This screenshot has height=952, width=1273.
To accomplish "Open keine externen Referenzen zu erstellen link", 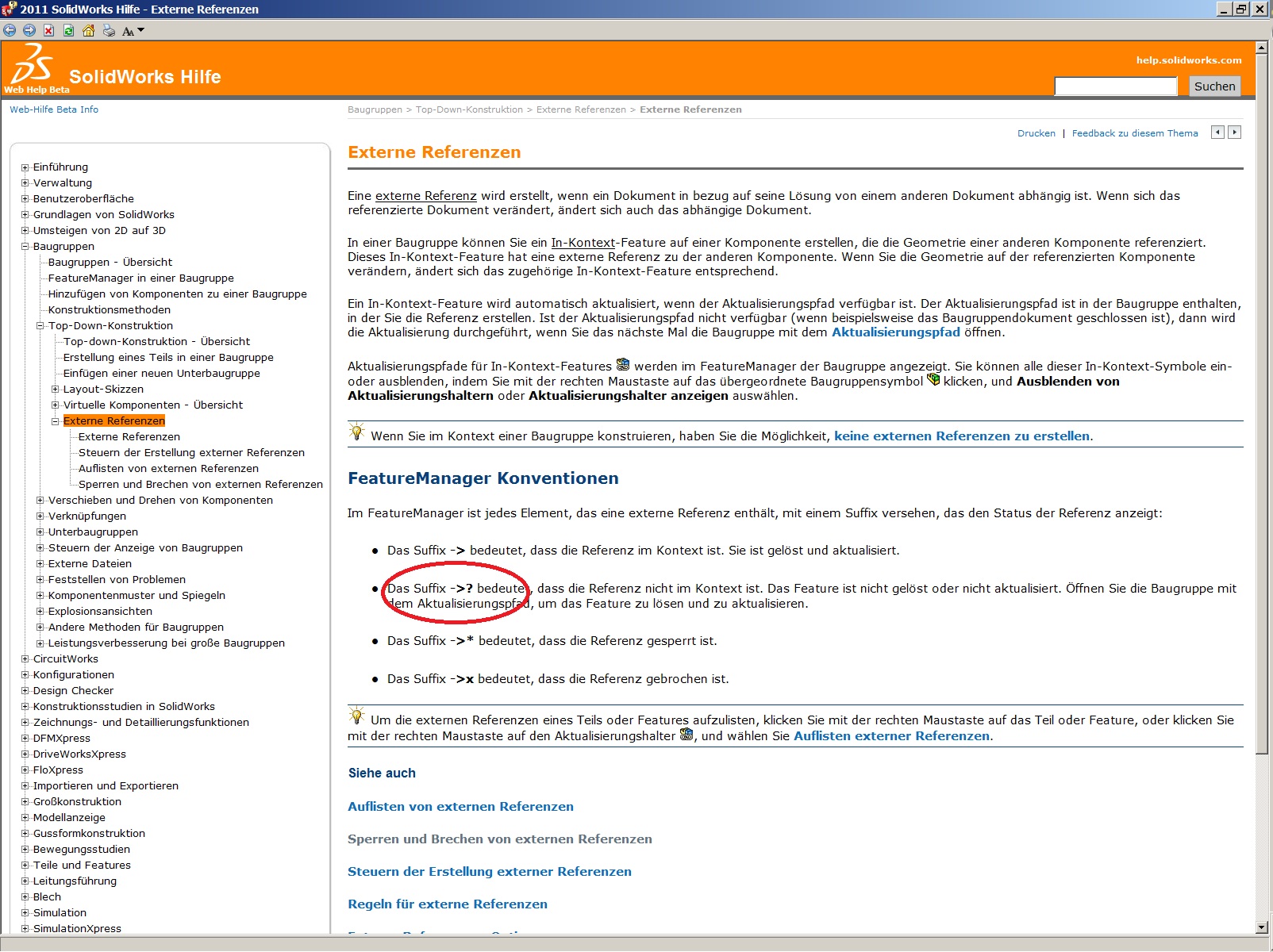I will pos(962,436).
